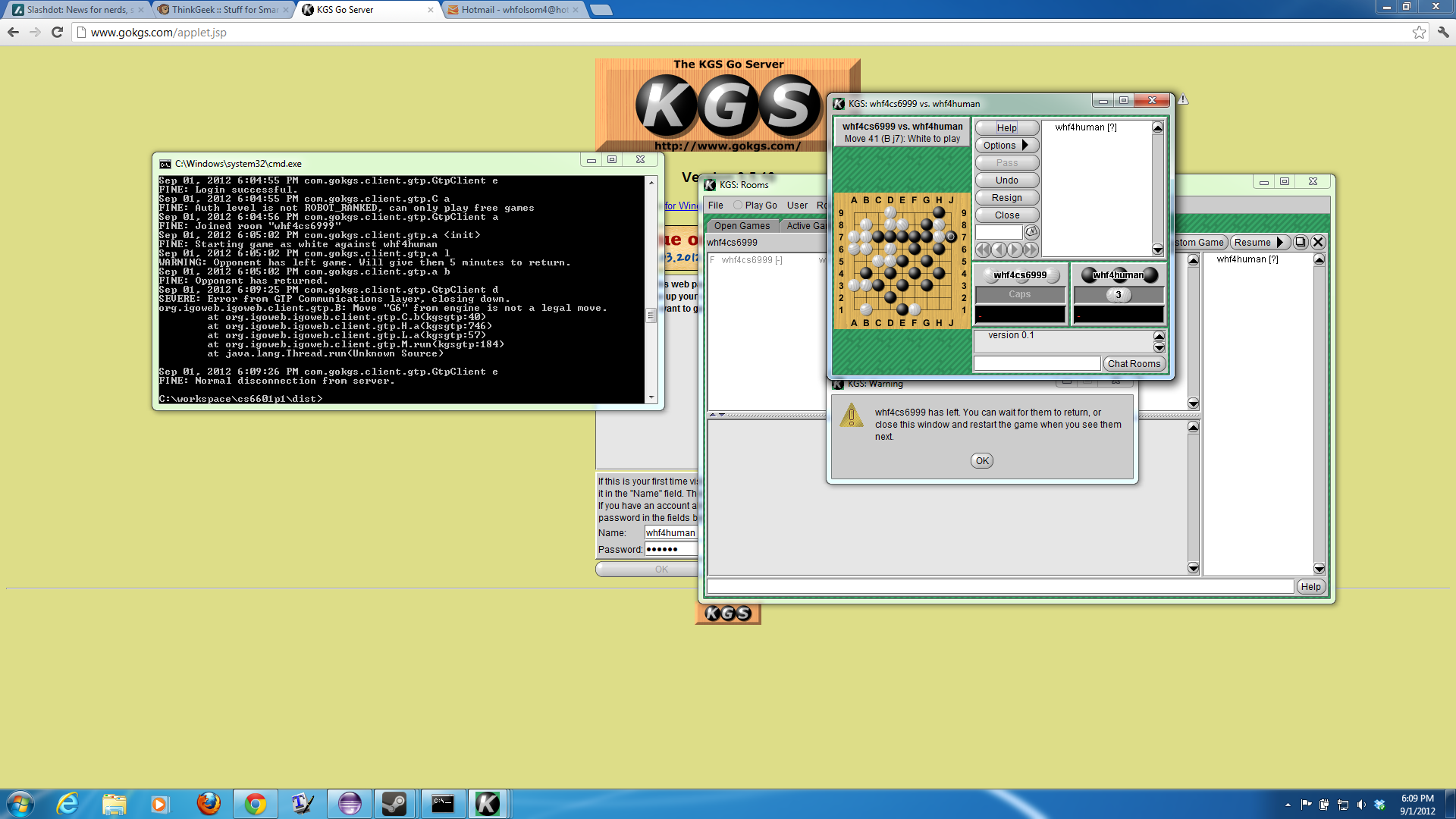The width and height of the screenshot is (1456, 819).
Task: Click the Steam icon in taskbar
Action: 394,803
